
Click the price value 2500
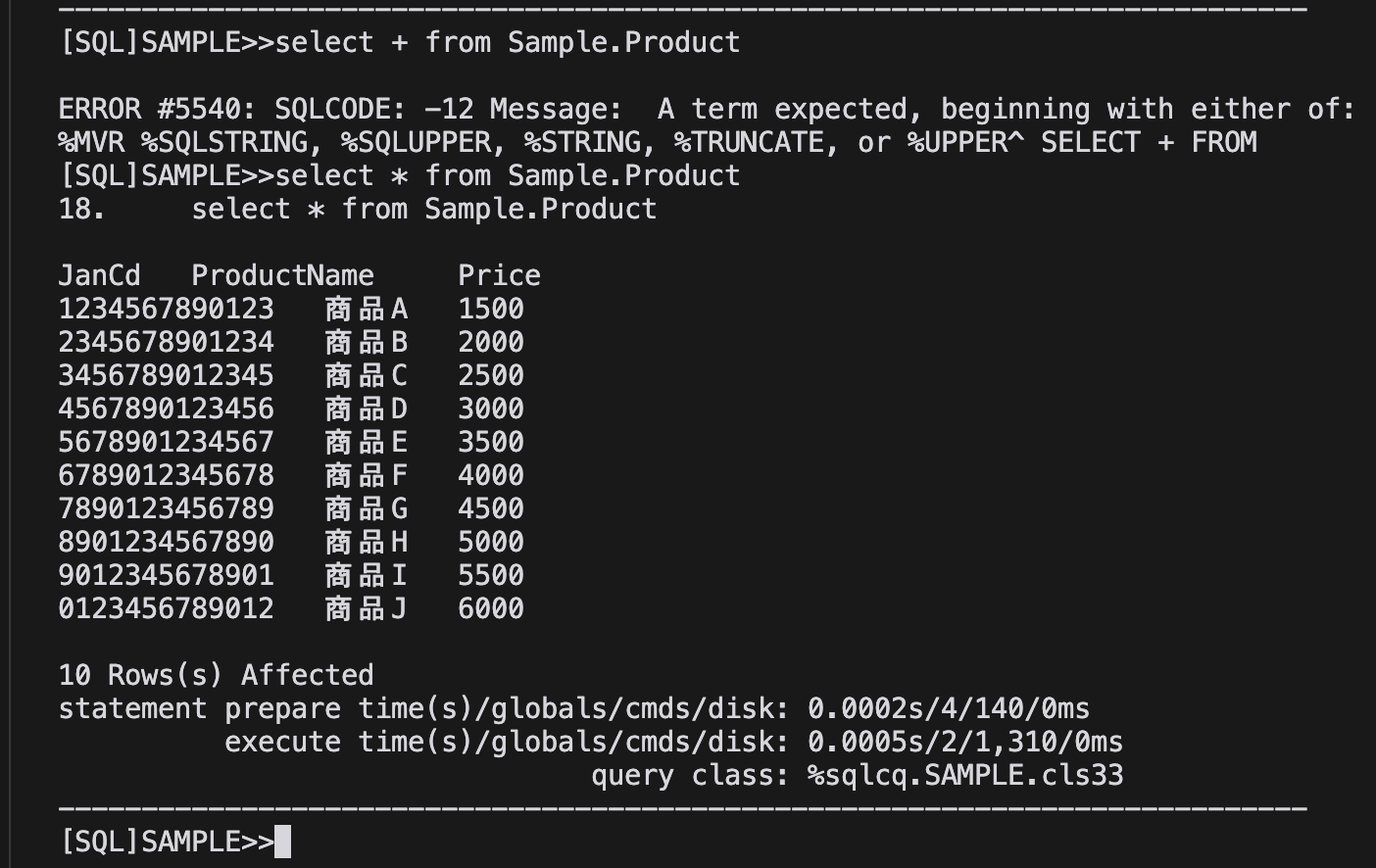click(491, 375)
